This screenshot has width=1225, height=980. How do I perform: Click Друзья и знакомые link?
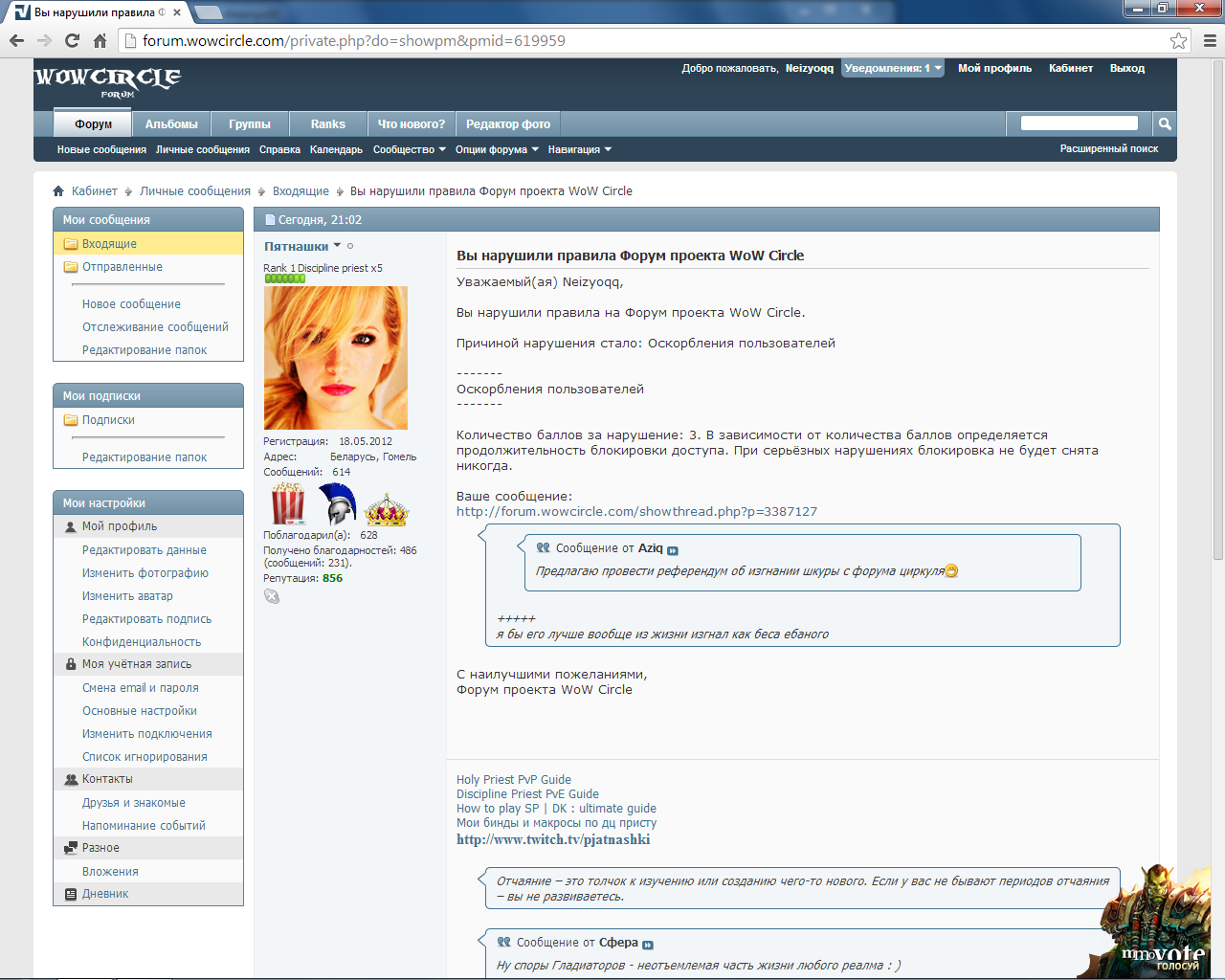tap(134, 803)
